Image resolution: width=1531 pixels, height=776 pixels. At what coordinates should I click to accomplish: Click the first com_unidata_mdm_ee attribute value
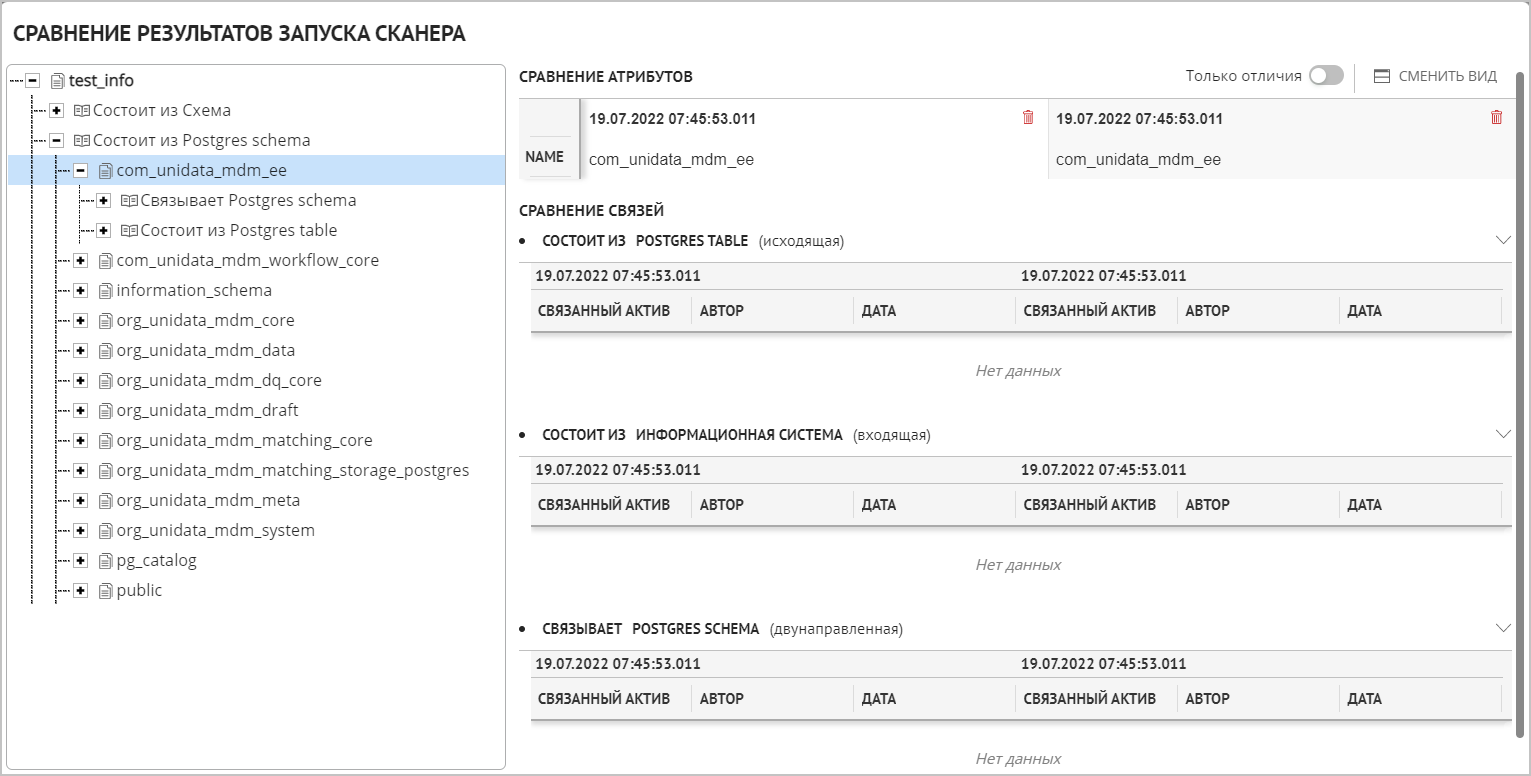coord(671,159)
